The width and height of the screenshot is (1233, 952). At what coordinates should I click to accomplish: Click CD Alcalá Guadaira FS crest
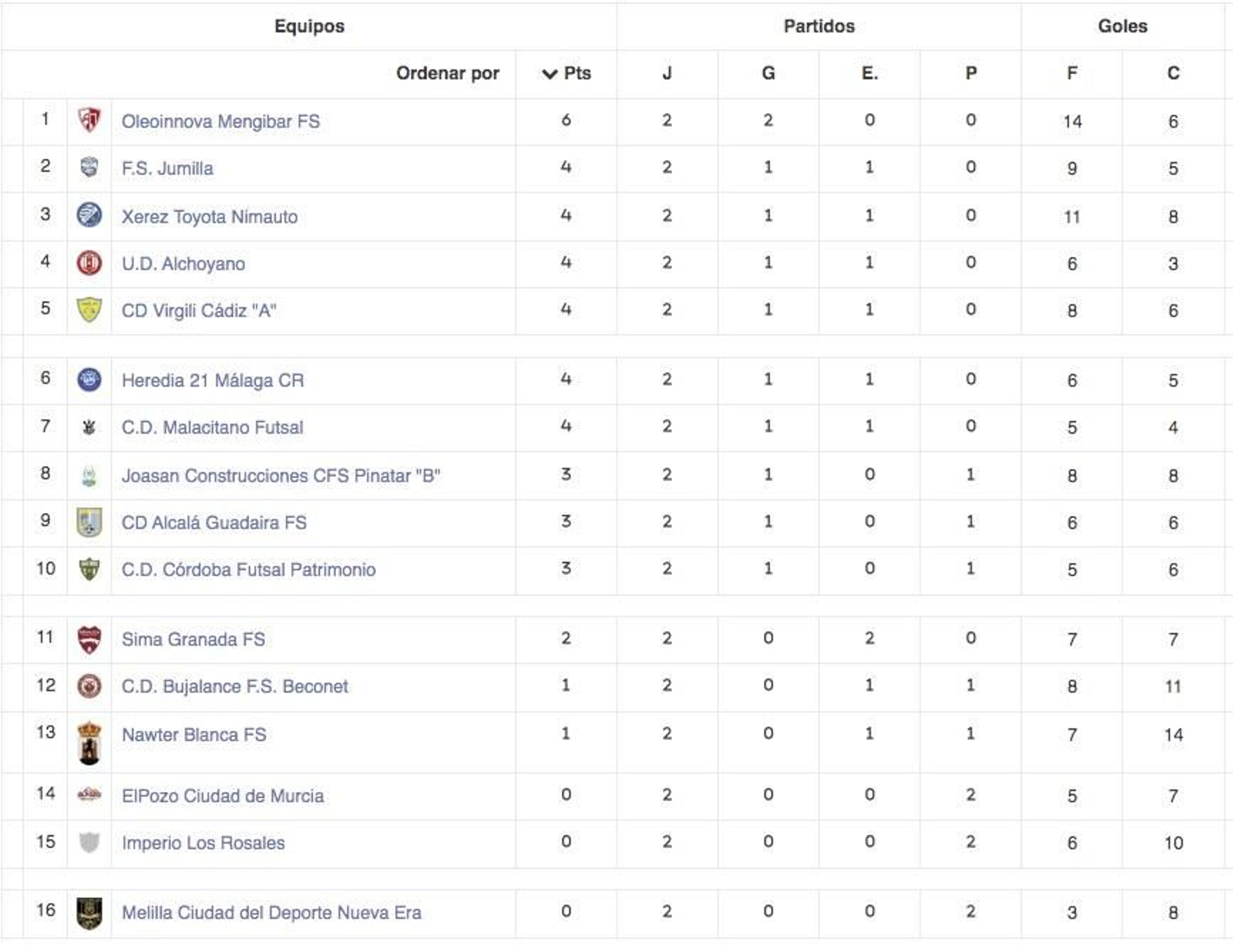tap(89, 522)
